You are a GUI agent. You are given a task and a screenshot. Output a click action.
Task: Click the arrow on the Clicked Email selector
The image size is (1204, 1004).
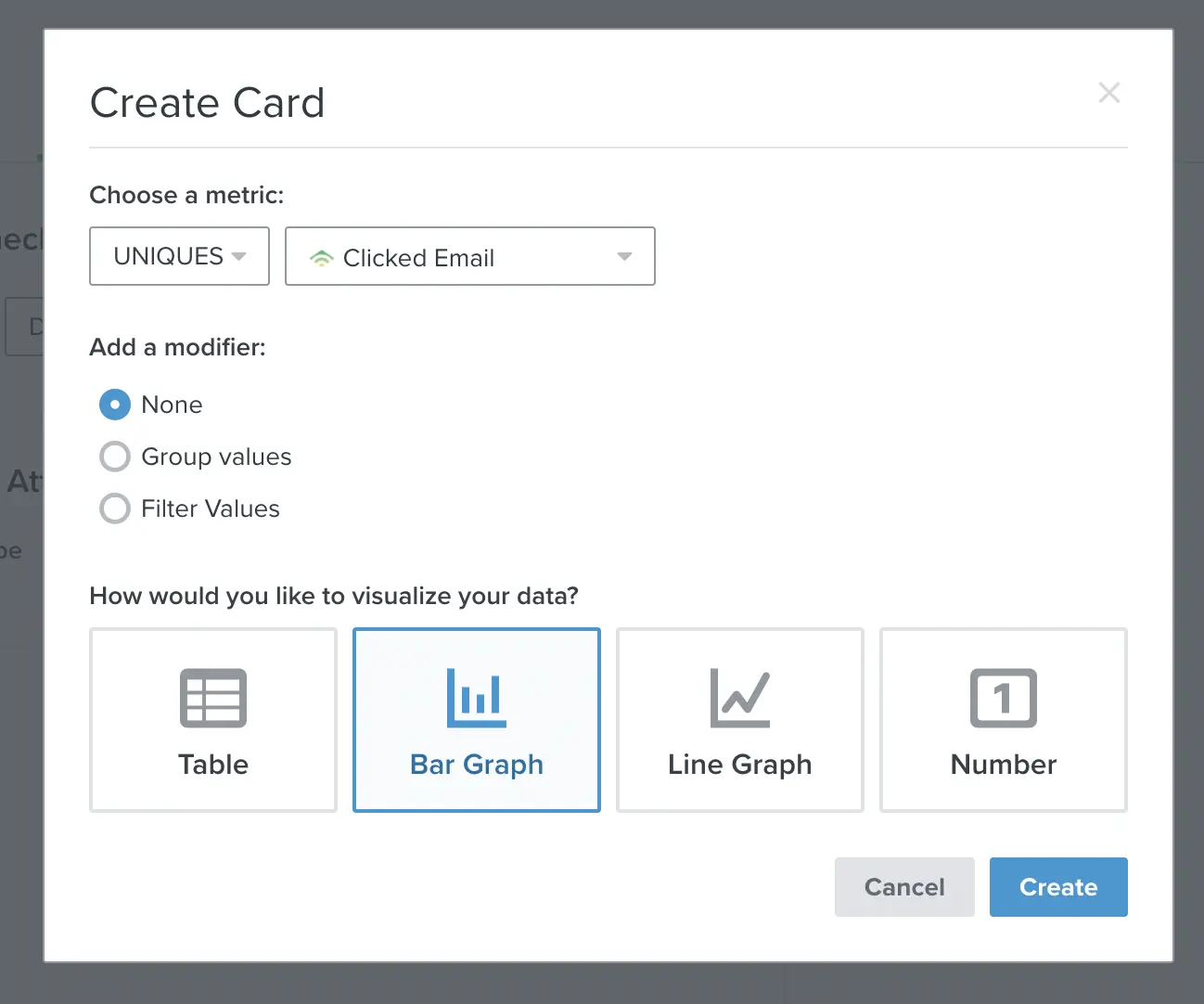point(624,257)
